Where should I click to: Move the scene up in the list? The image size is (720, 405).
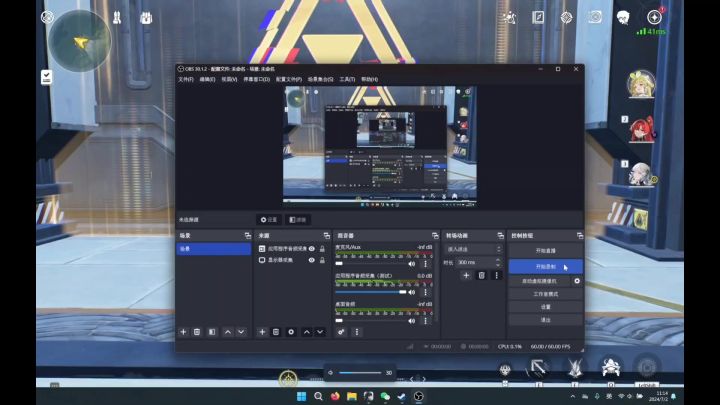pos(228,332)
